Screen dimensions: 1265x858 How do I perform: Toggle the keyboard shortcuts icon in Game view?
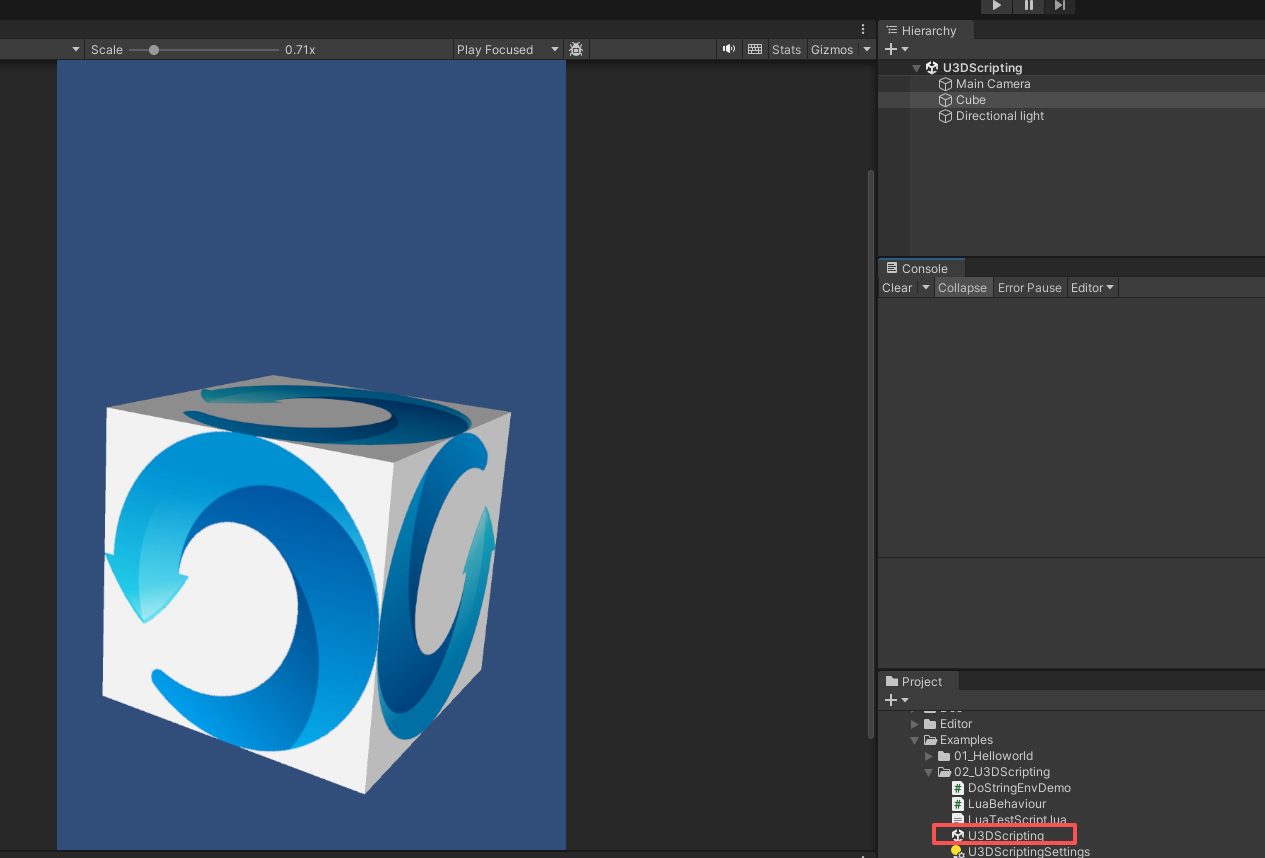[755, 49]
